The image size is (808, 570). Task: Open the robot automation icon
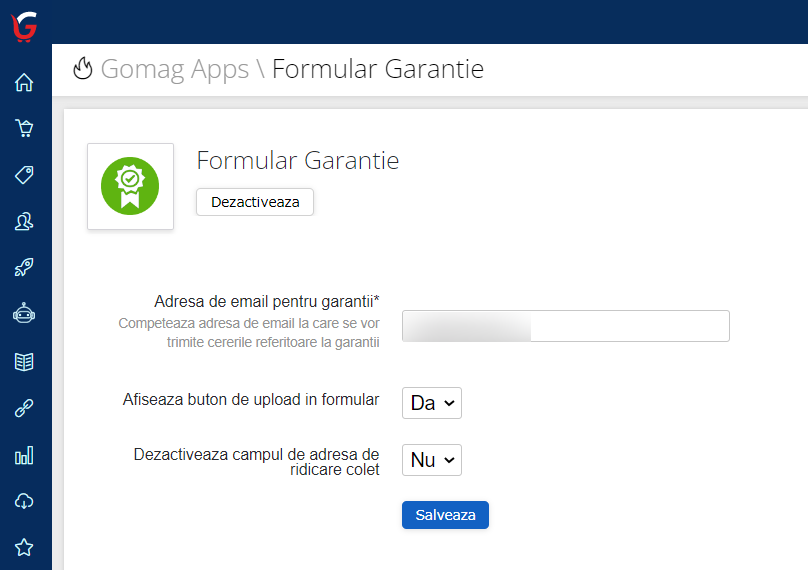(24, 313)
